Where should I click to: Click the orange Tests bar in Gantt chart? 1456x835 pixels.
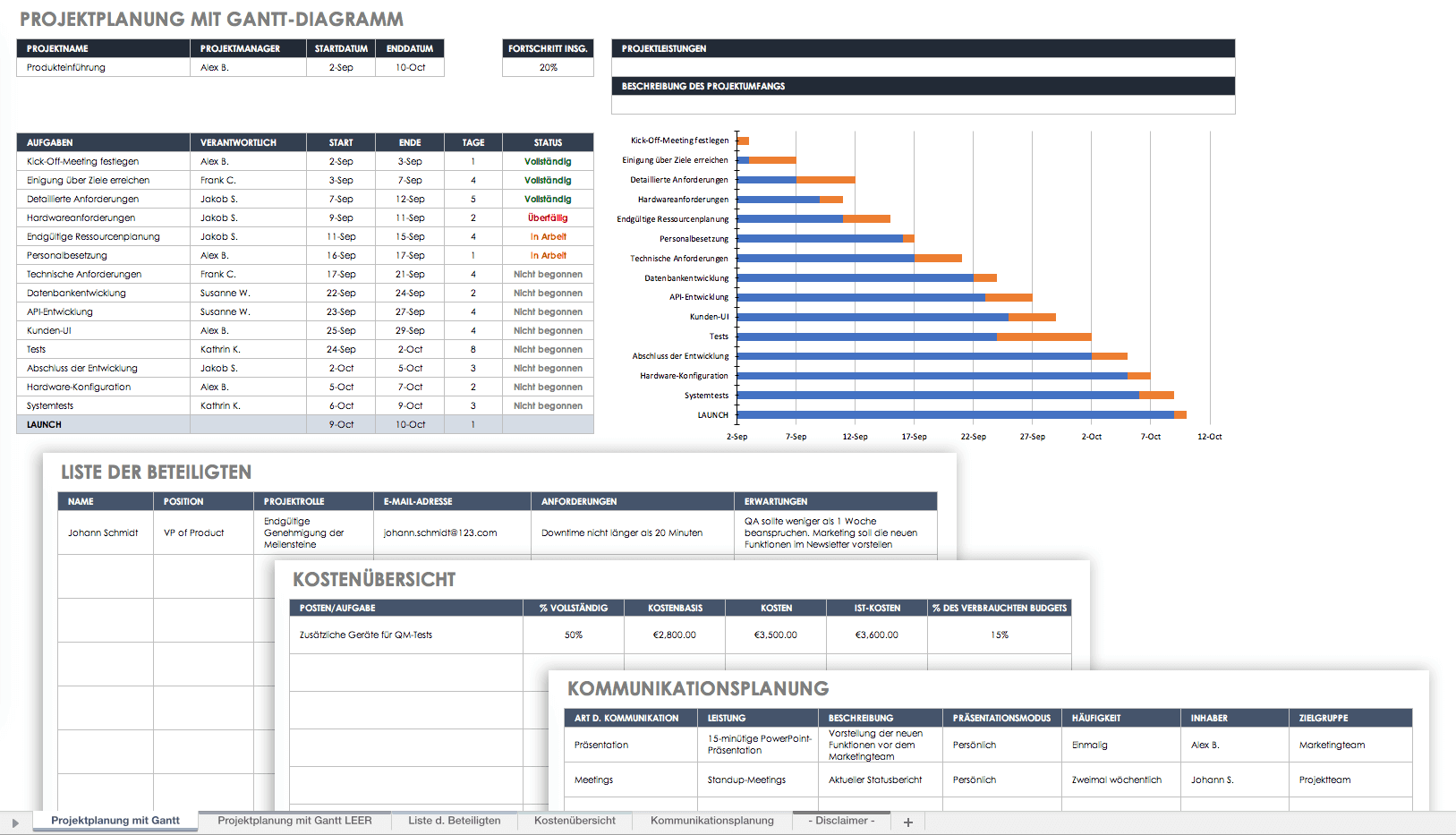tap(1043, 337)
